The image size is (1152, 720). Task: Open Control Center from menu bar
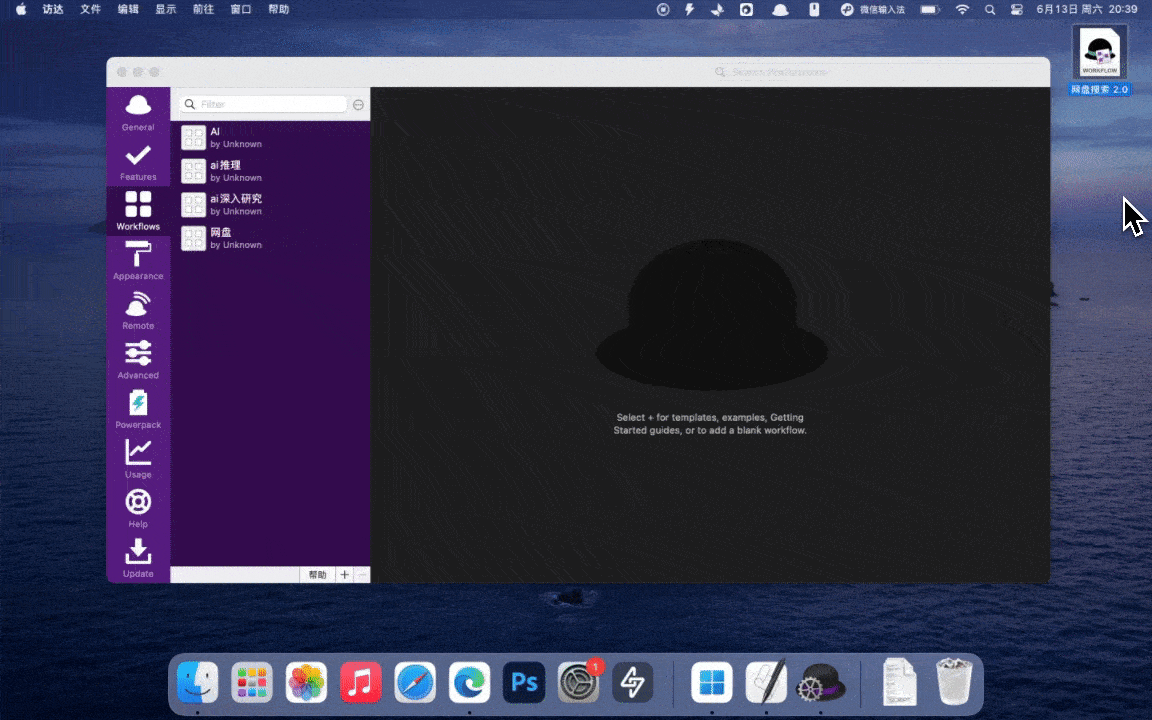(1017, 10)
